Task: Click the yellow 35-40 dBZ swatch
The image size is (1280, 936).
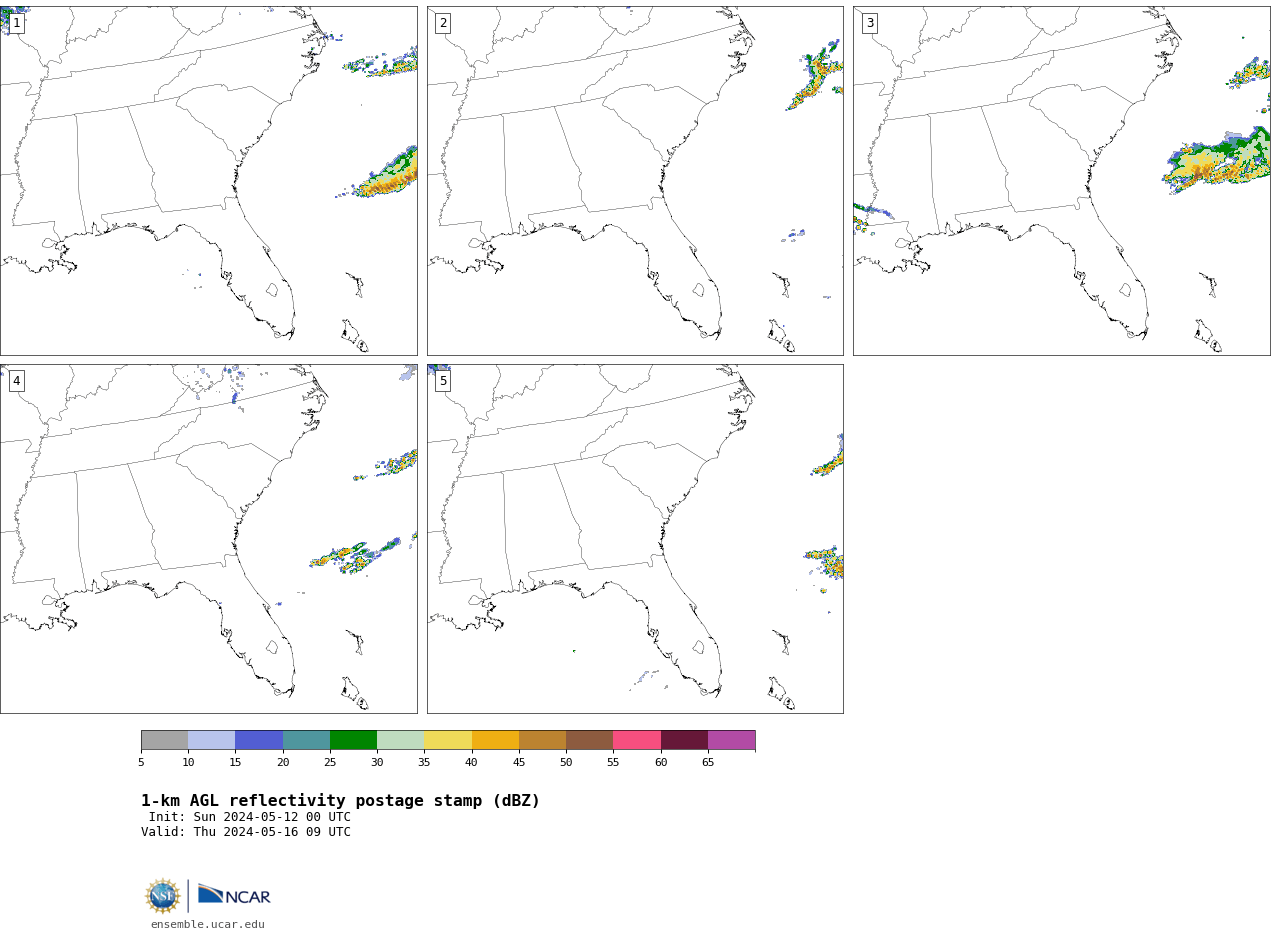Action: [448, 740]
